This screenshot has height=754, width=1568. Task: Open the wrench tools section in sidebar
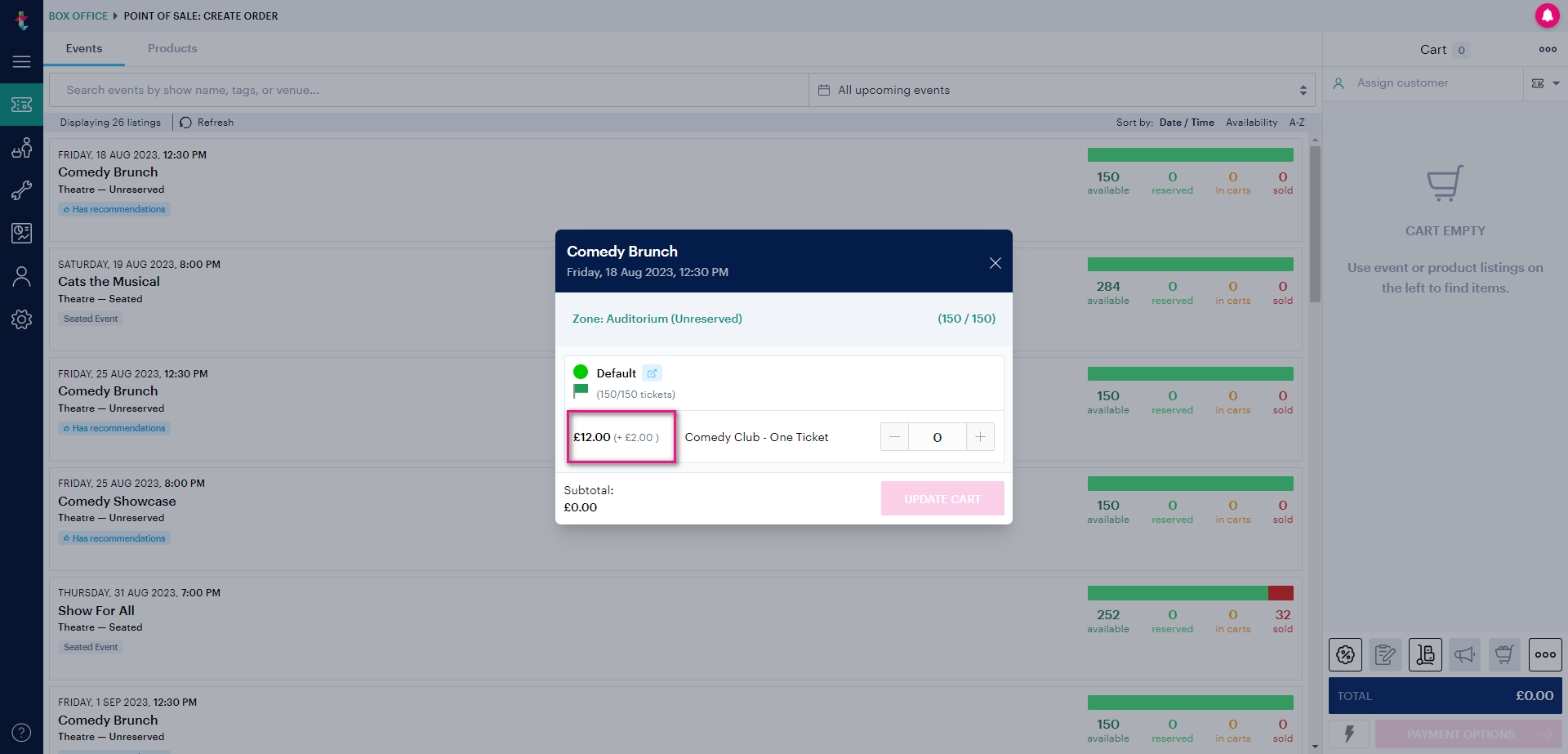pos(21,190)
